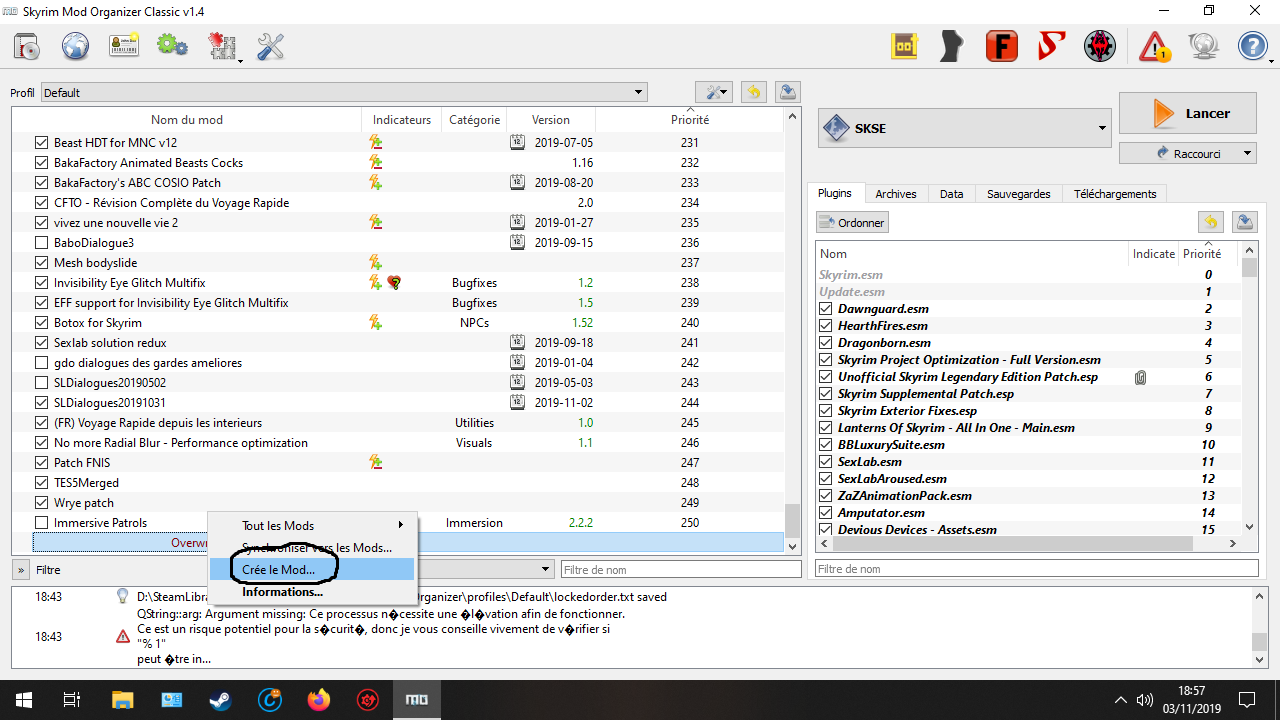Uncheck the SexLab.esm plugin checkbox
This screenshot has height=720, width=1280.
click(825, 462)
